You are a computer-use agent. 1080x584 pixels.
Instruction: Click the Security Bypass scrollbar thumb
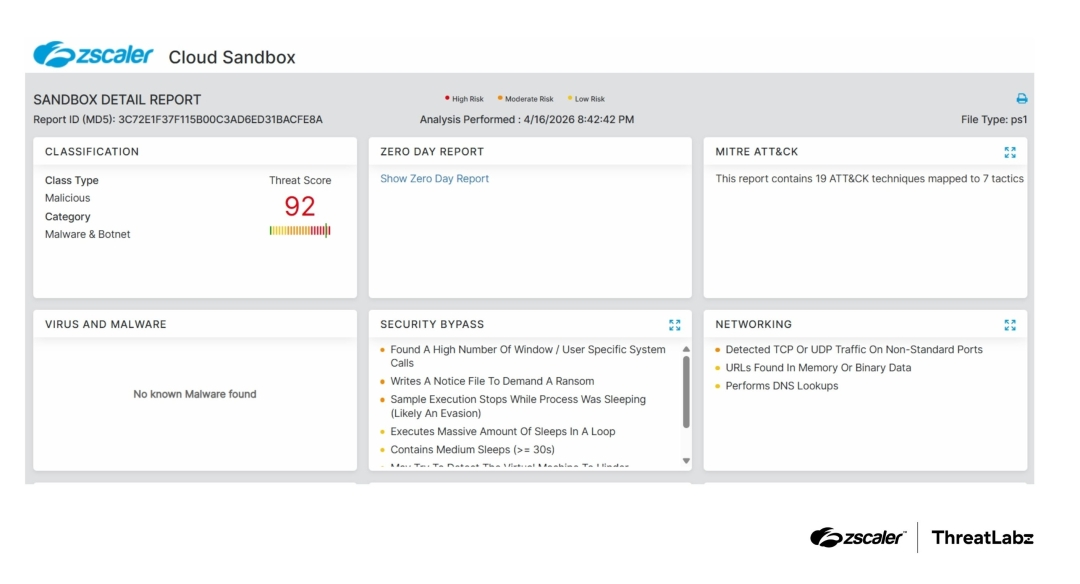coord(686,392)
